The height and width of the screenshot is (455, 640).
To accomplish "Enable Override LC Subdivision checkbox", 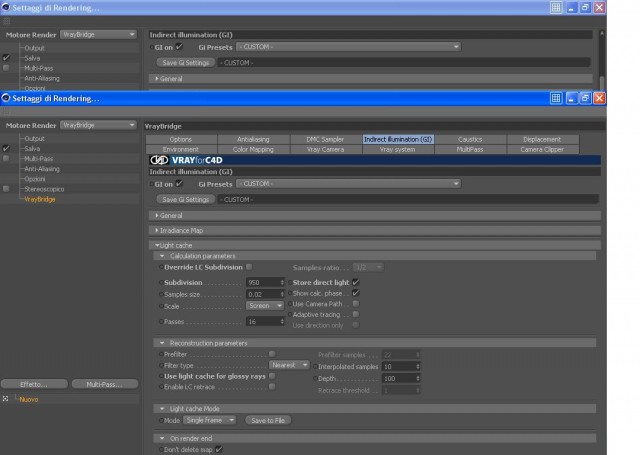I will [249, 267].
